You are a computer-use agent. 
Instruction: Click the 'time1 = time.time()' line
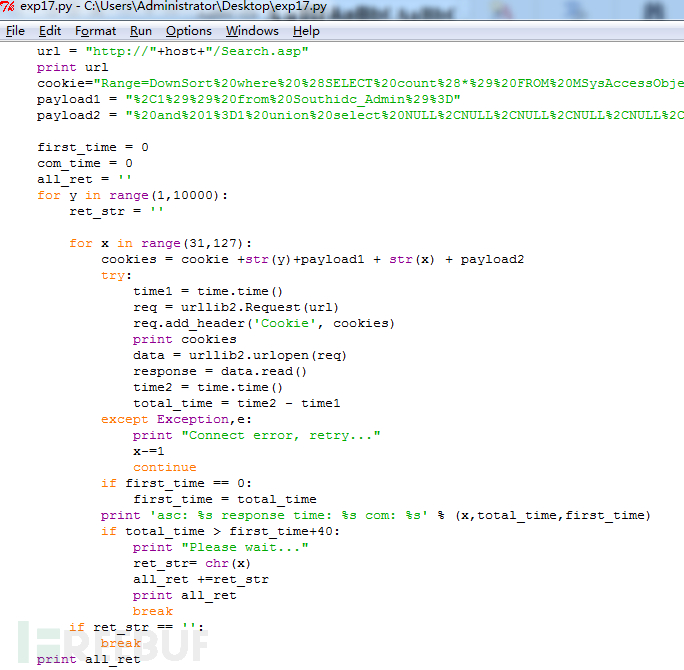[208, 291]
